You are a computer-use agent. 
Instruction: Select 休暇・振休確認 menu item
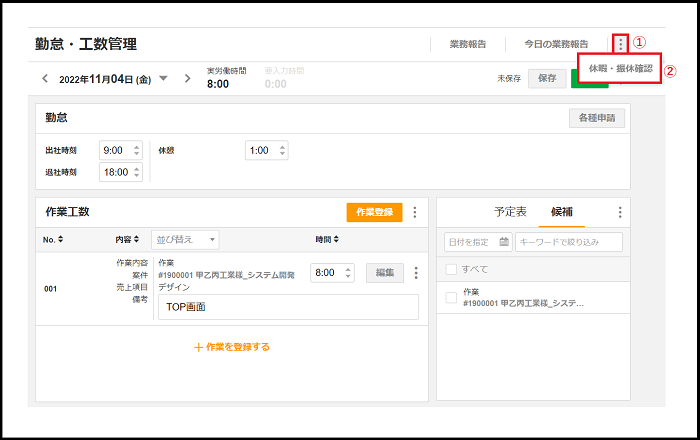620,69
